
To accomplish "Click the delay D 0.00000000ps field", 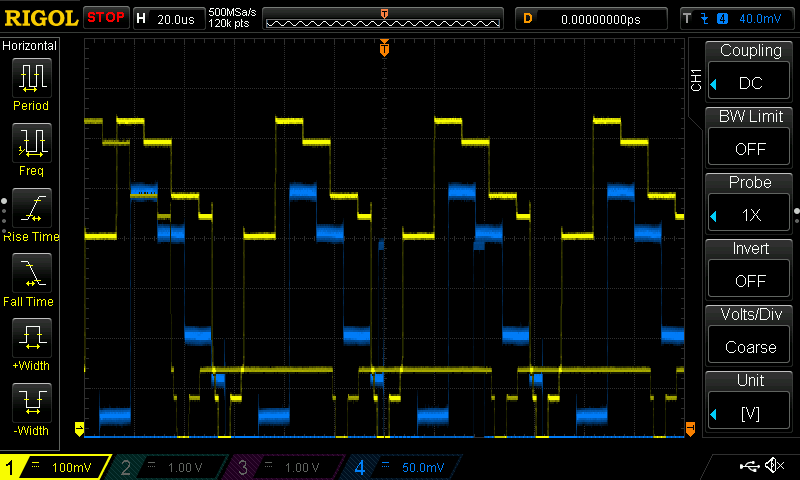I will tap(591, 19).
